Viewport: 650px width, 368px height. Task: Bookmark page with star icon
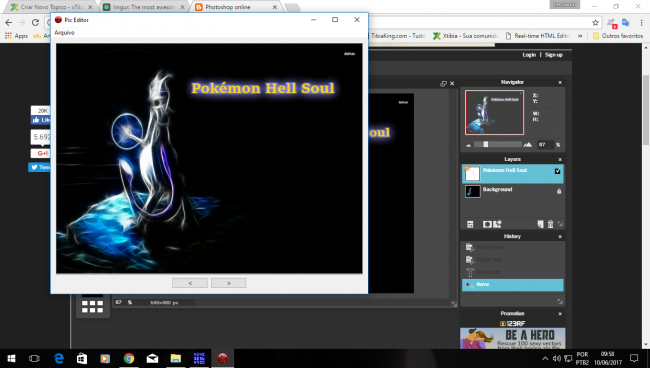point(595,22)
